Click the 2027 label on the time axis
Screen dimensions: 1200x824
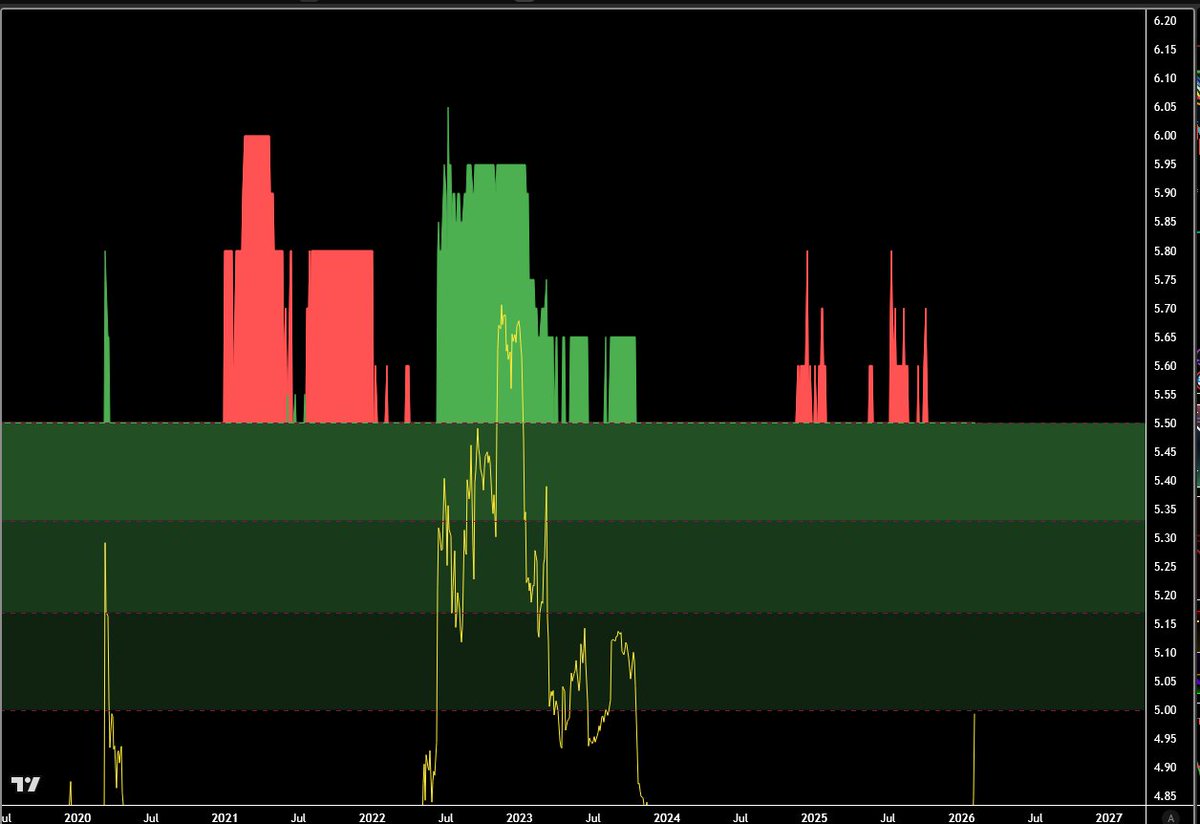tap(1108, 816)
